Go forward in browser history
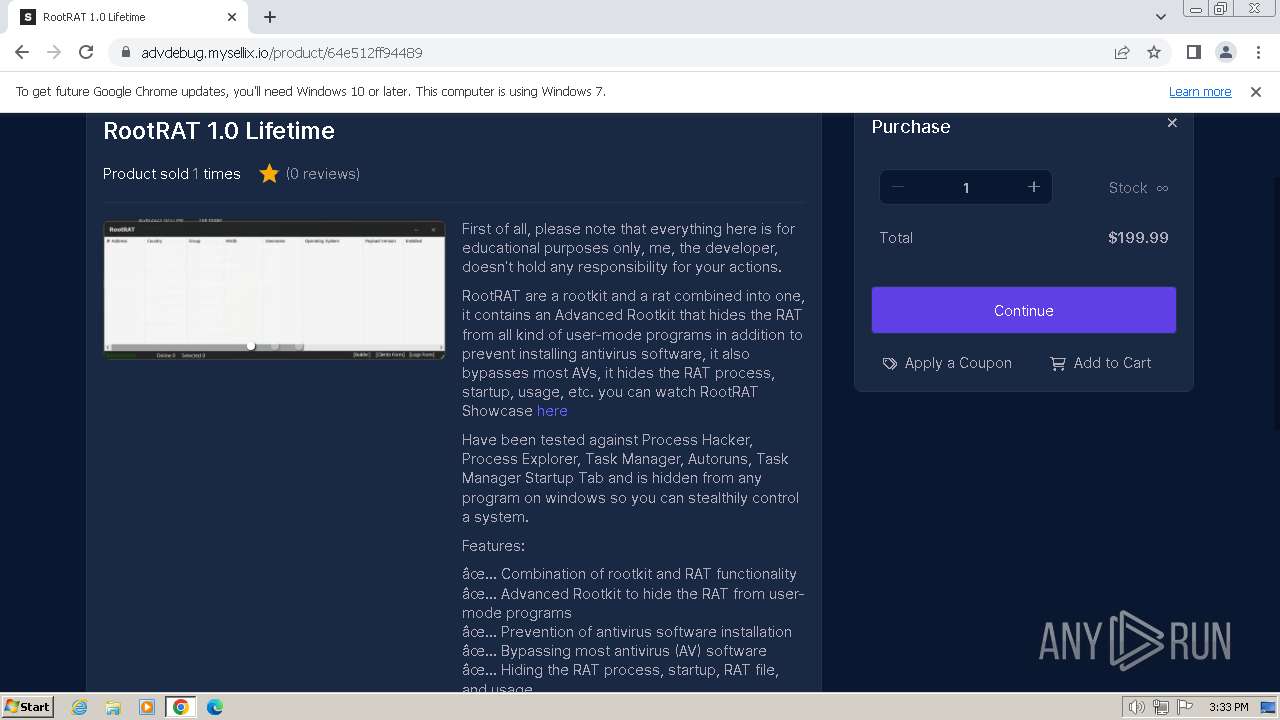Screen dimensions: 1280x720 pyautogui.click(x=54, y=52)
